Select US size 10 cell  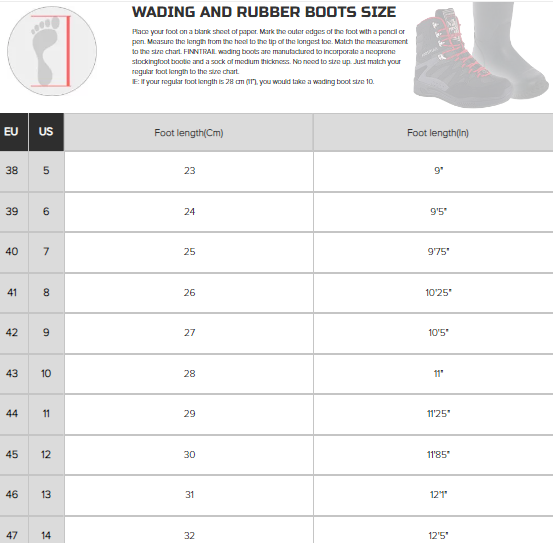tap(46, 374)
